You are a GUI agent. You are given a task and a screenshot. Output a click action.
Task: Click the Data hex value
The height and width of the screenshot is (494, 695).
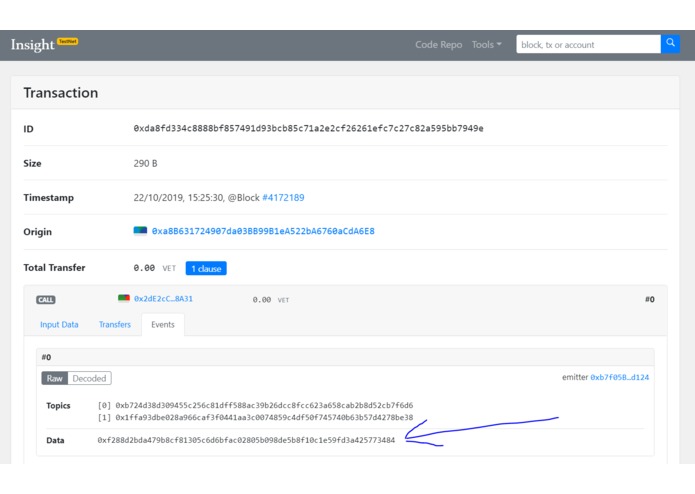click(246, 440)
